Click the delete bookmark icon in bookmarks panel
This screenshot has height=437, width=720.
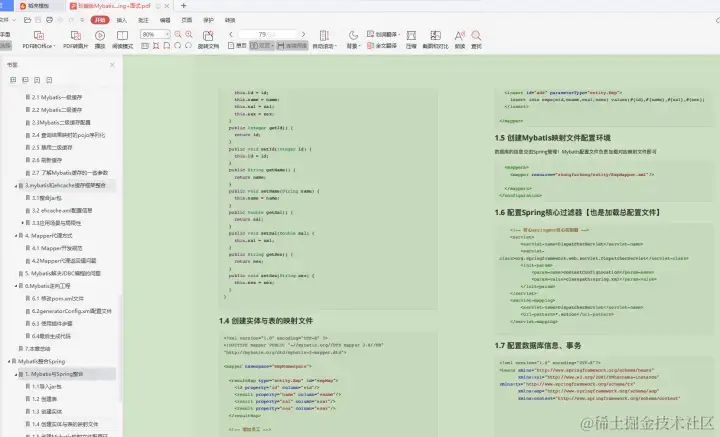(49, 80)
